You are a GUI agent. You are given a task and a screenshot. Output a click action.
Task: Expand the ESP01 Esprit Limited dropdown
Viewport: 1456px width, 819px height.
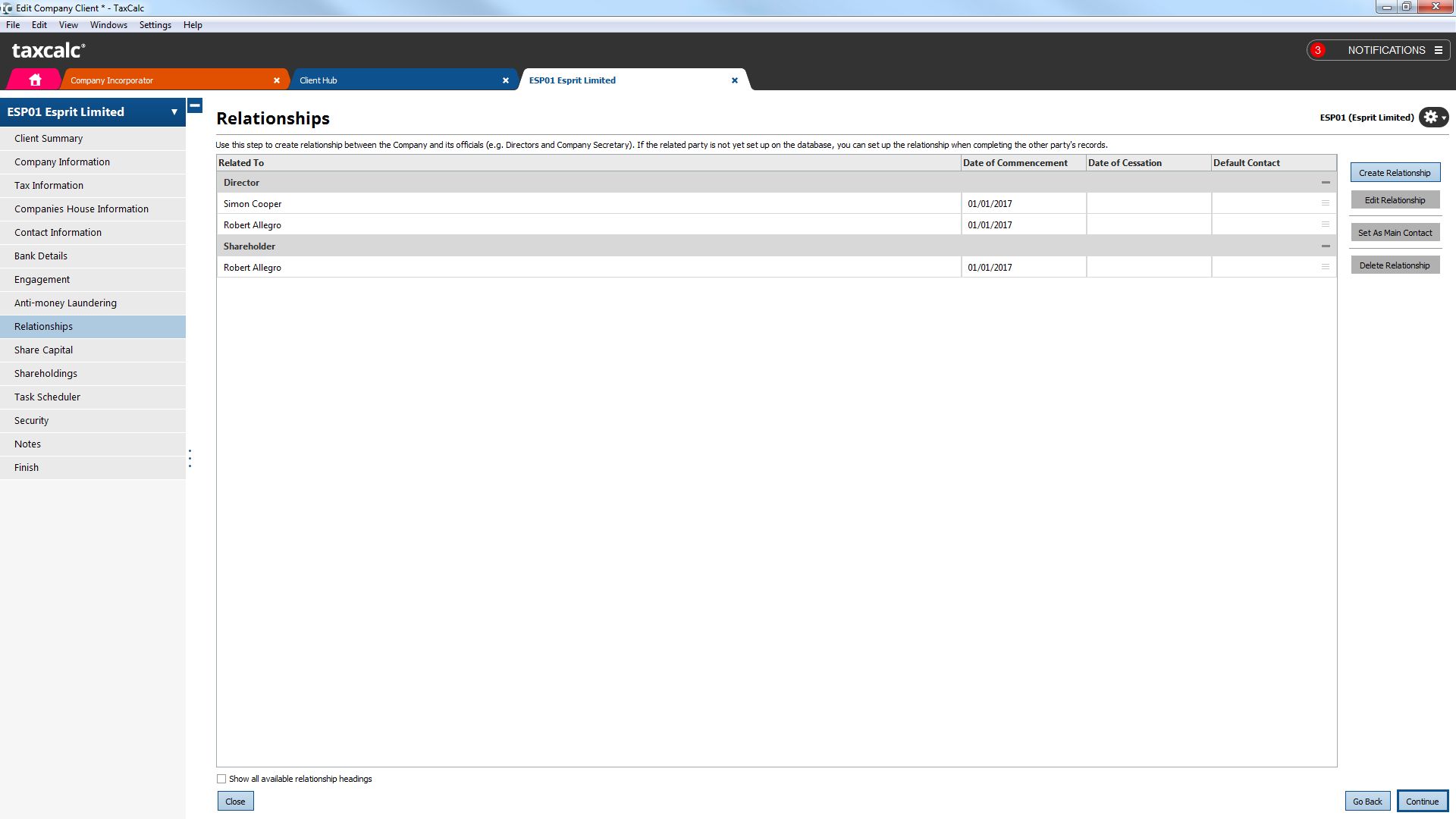174,112
